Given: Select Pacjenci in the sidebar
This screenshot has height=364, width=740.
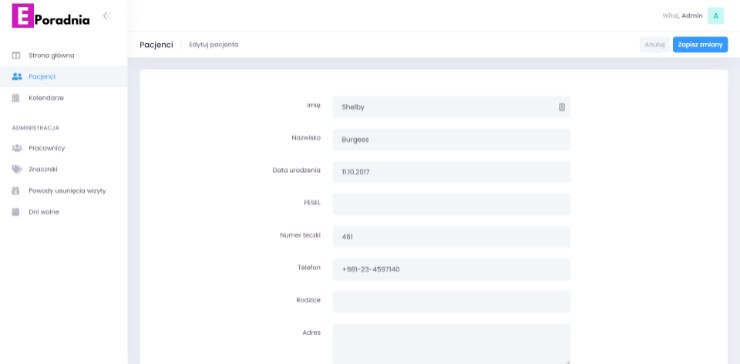Looking at the screenshot, I should tap(42, 76).
